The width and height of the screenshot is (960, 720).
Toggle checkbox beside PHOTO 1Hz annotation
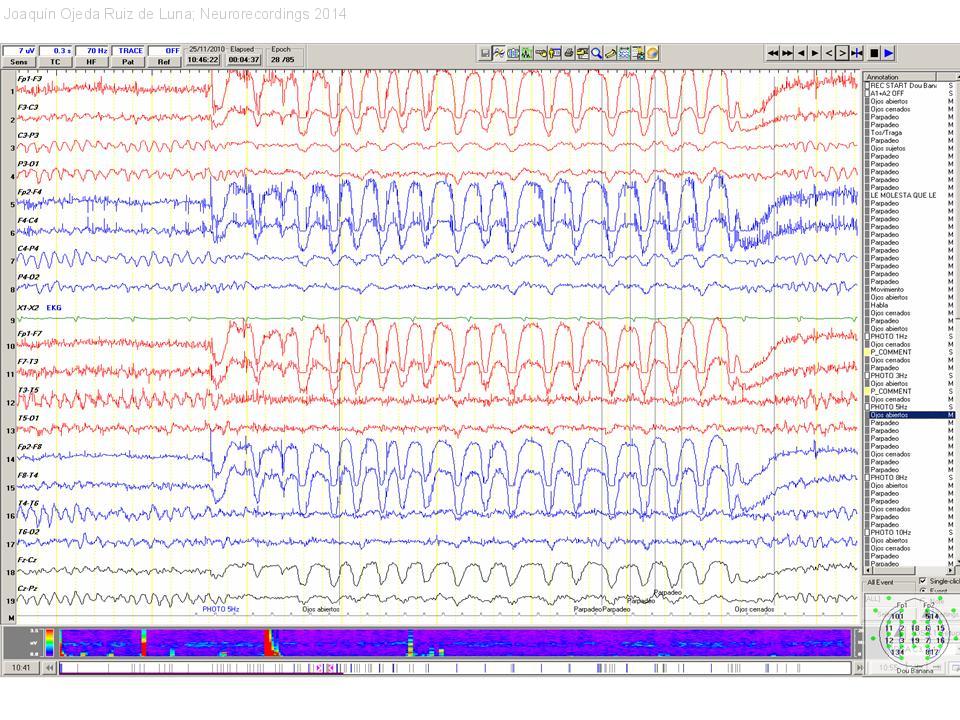(867, 336)
